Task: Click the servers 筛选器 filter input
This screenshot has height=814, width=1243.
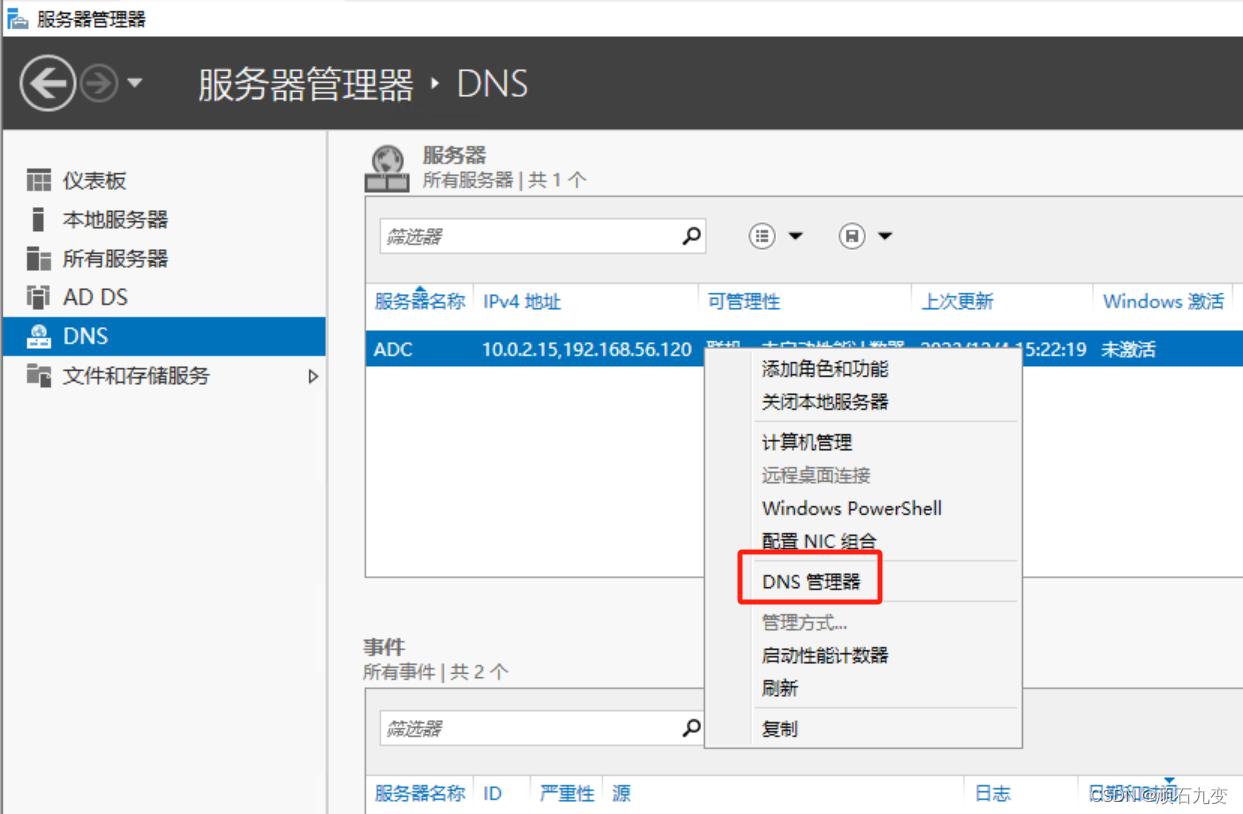Action: coord(528,236)
